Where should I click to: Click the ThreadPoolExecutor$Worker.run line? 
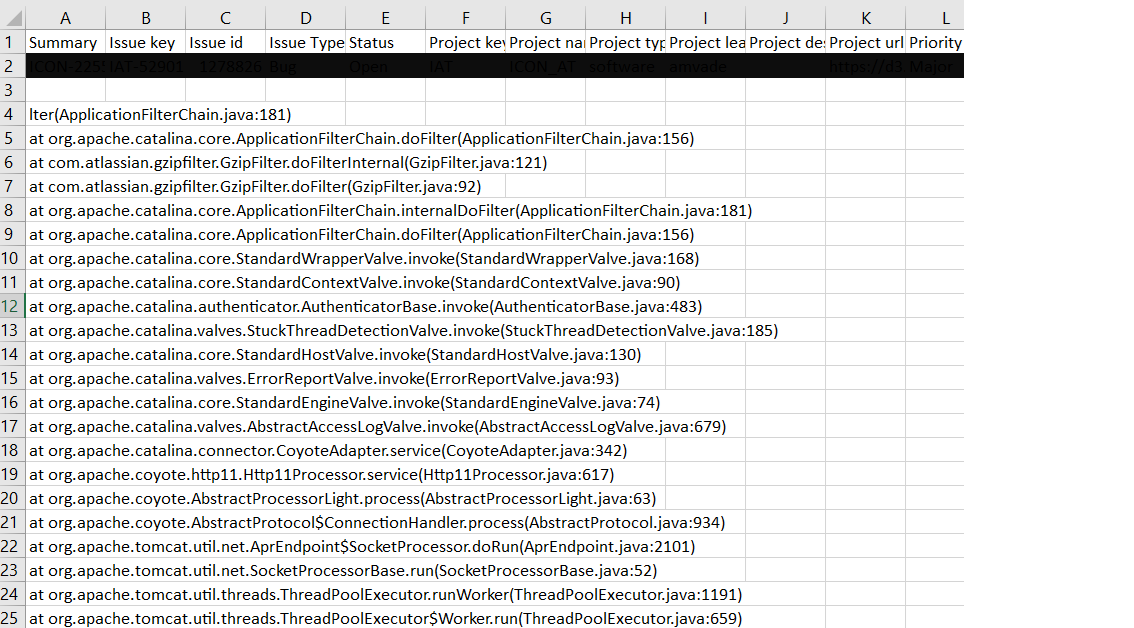click(x=385, y=618)
